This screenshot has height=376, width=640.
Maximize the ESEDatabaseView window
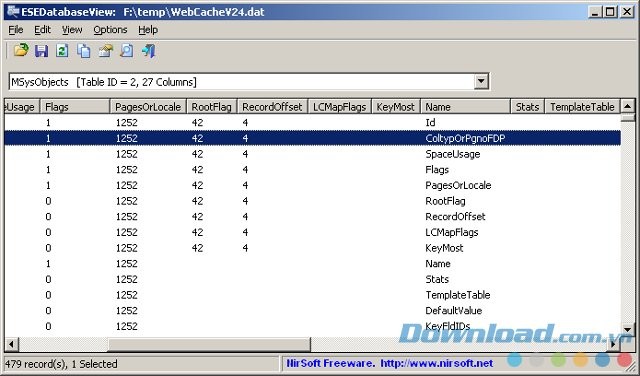[610, 11]
